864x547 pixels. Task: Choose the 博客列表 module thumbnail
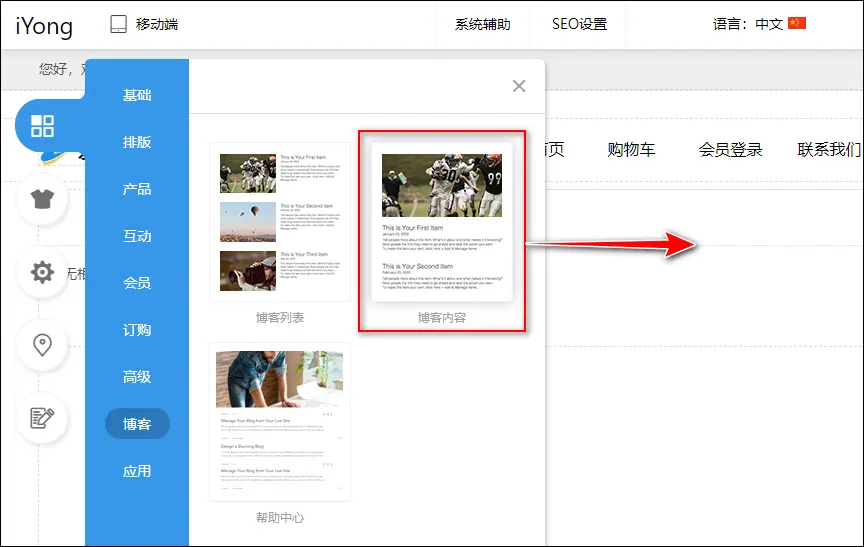click(x=280, y=222)
